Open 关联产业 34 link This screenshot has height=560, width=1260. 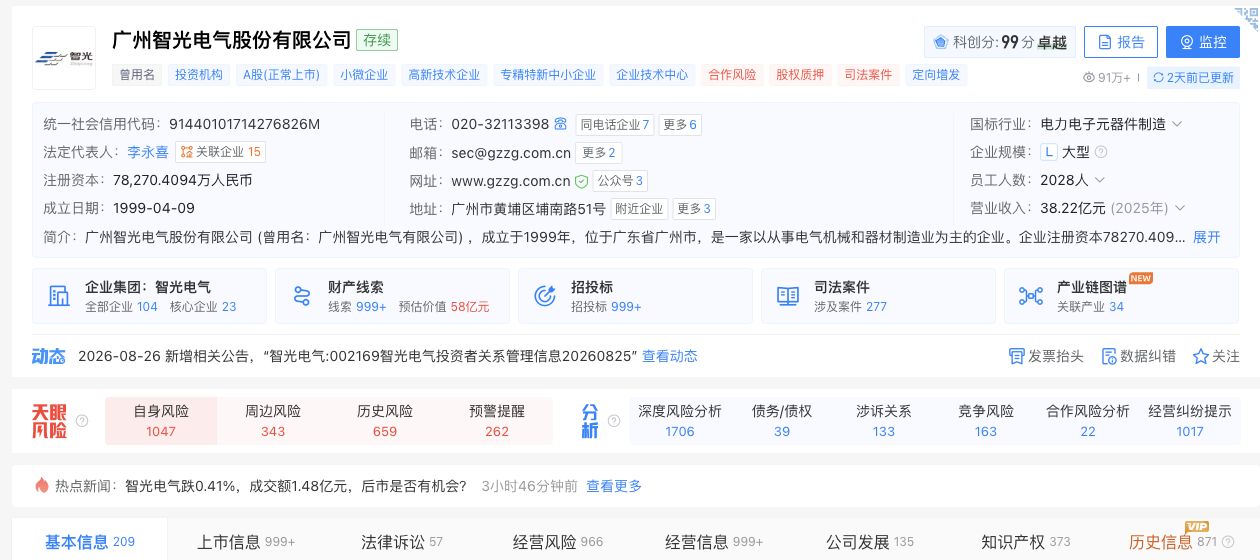(1090, 306)
